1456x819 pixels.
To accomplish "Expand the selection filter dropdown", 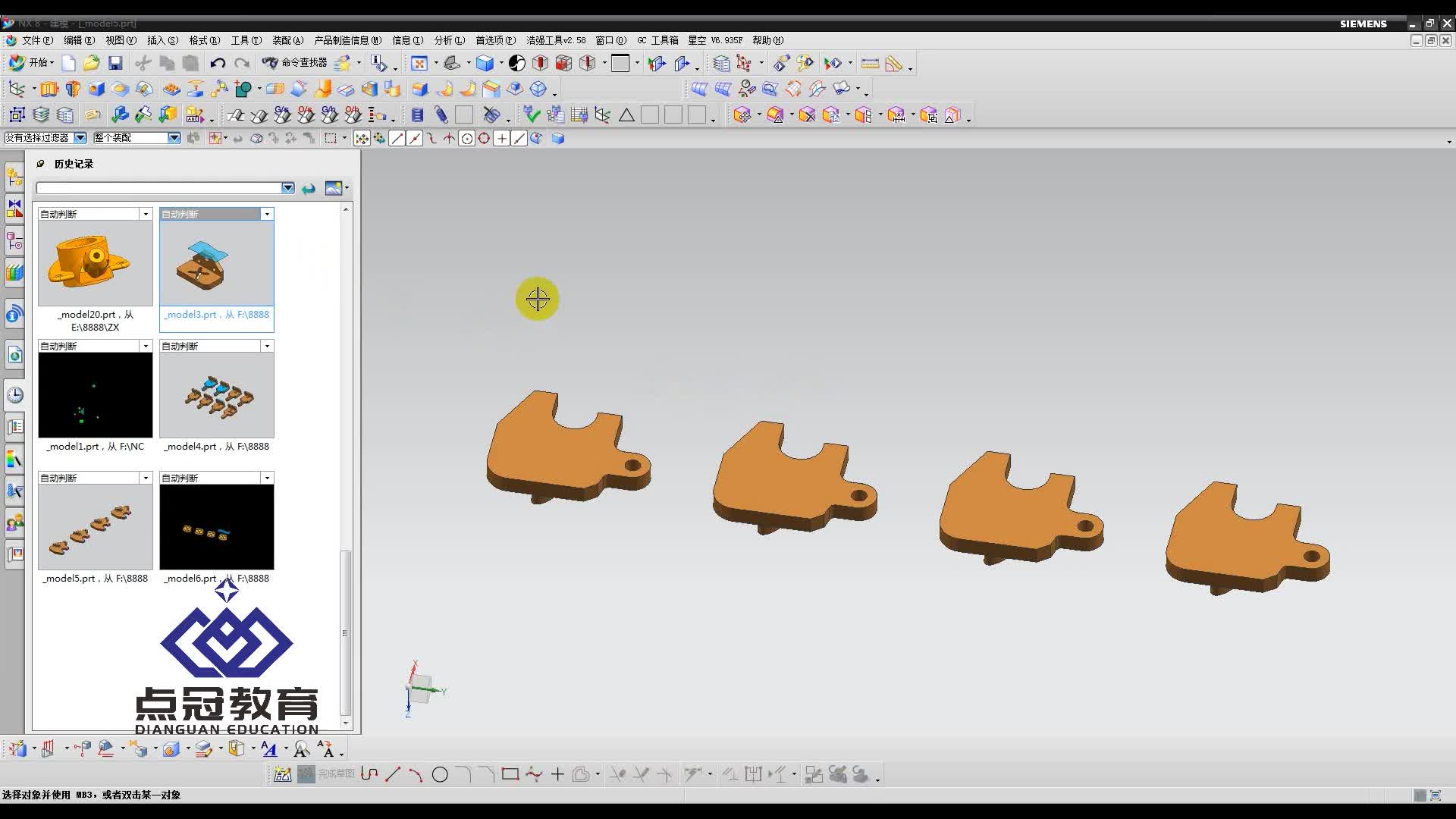I will tap(80, 138).
